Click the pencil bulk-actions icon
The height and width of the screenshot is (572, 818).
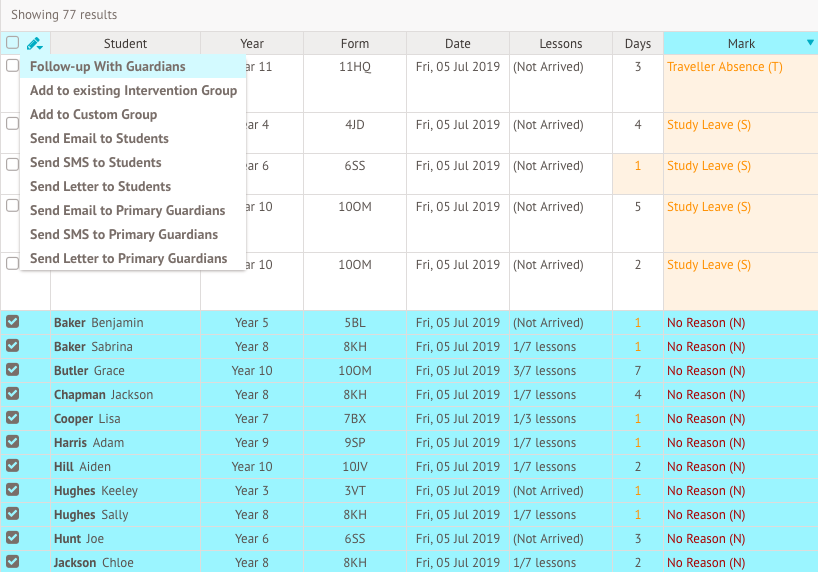coord(35,44)
